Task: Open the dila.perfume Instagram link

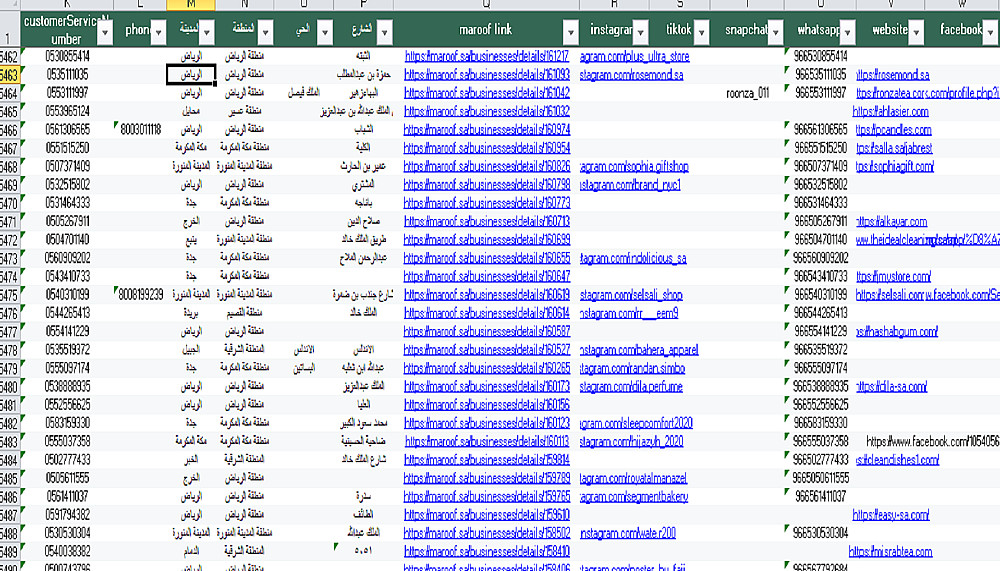Action: pyautogui.click(x=631, y=387)
